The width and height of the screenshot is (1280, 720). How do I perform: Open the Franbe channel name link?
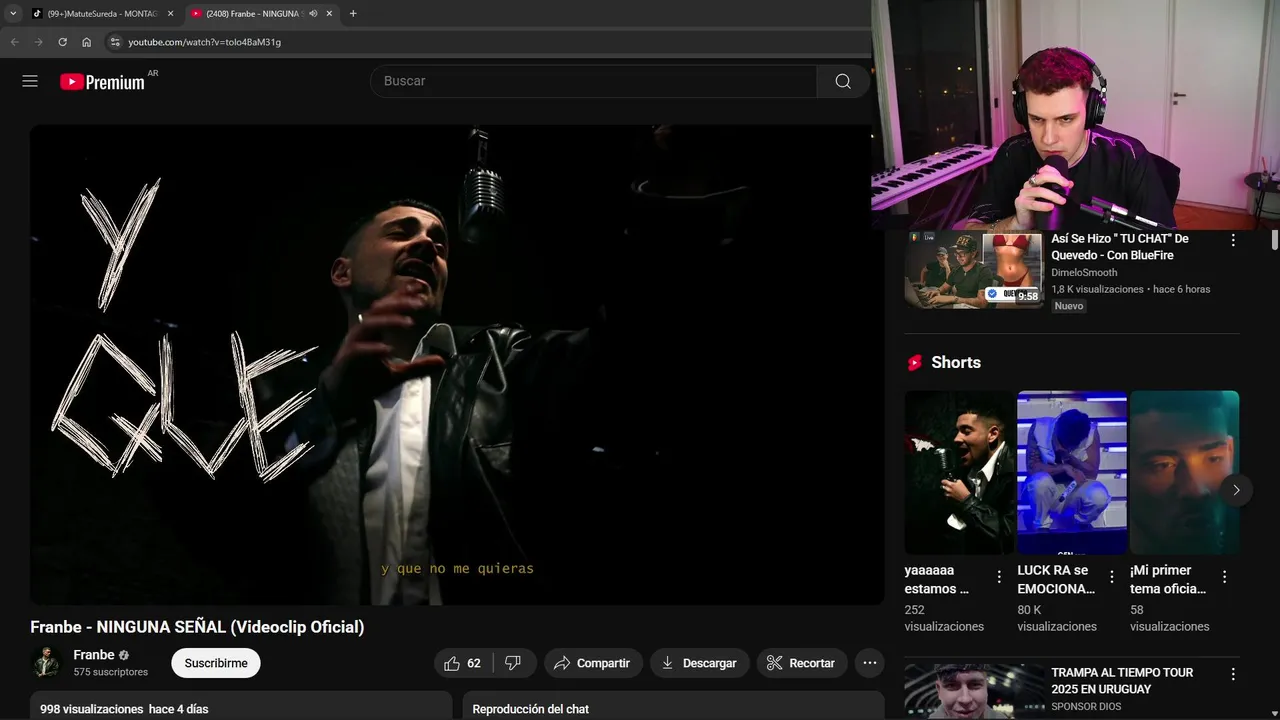tap(94, 655)
